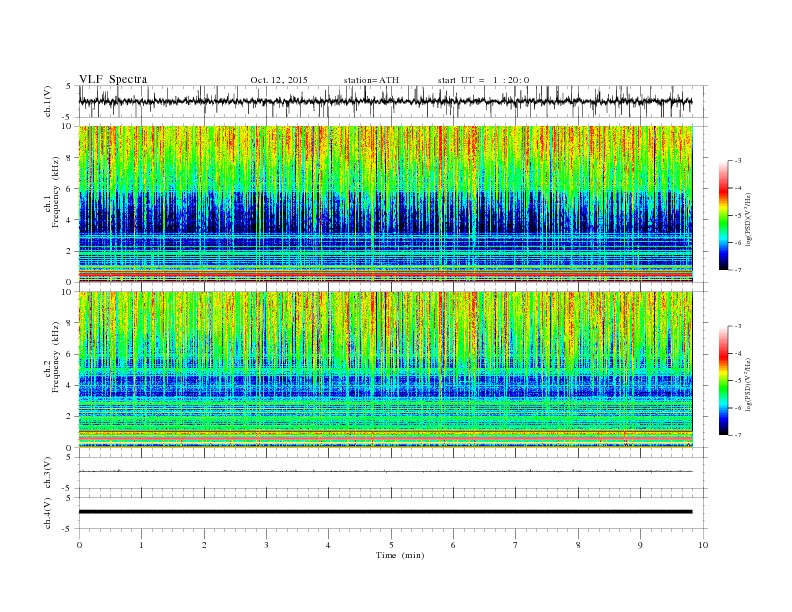Click the "VLF Spectra" plot title

tap(113, 79)
